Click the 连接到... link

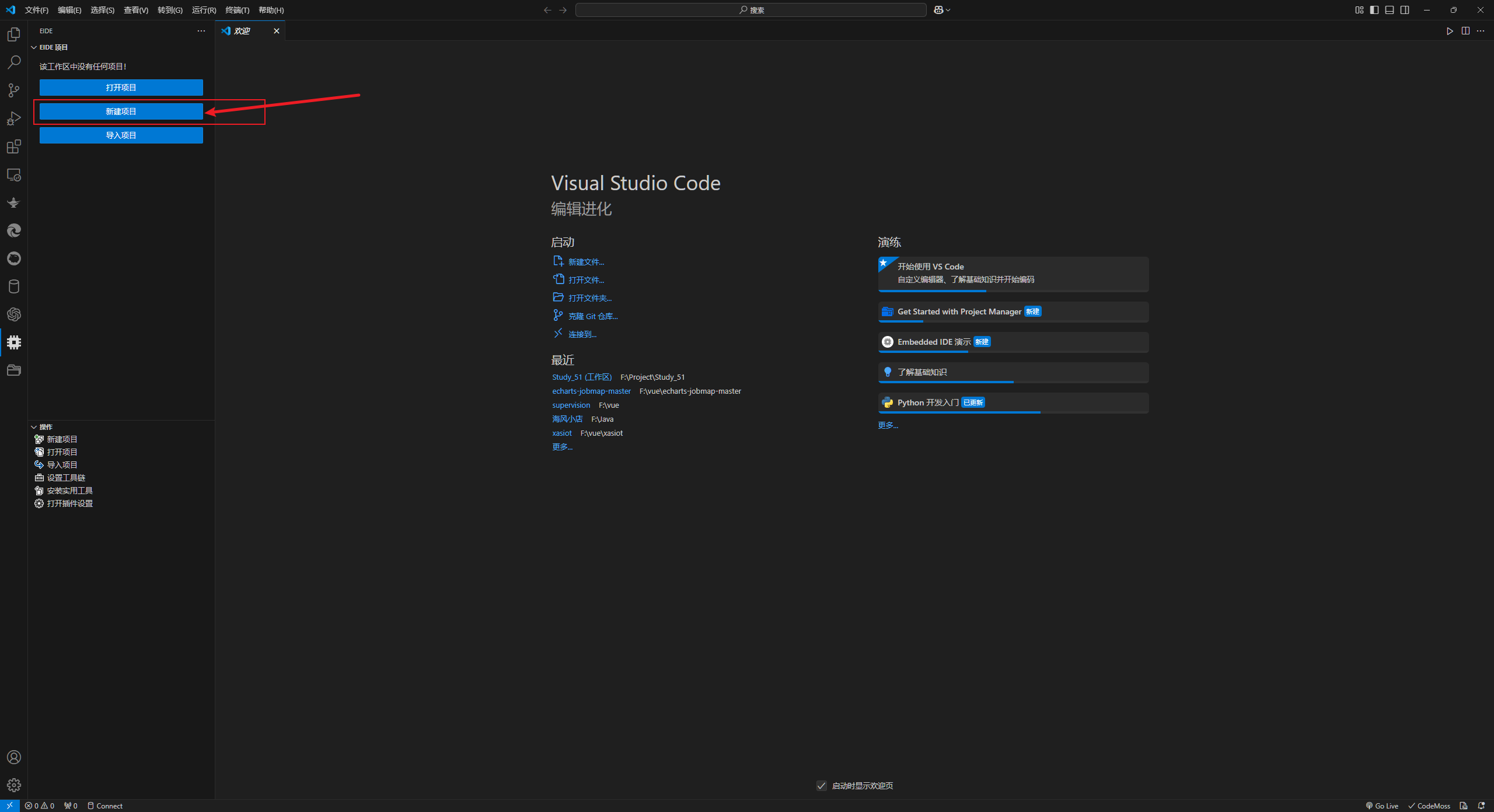(582, 334)
